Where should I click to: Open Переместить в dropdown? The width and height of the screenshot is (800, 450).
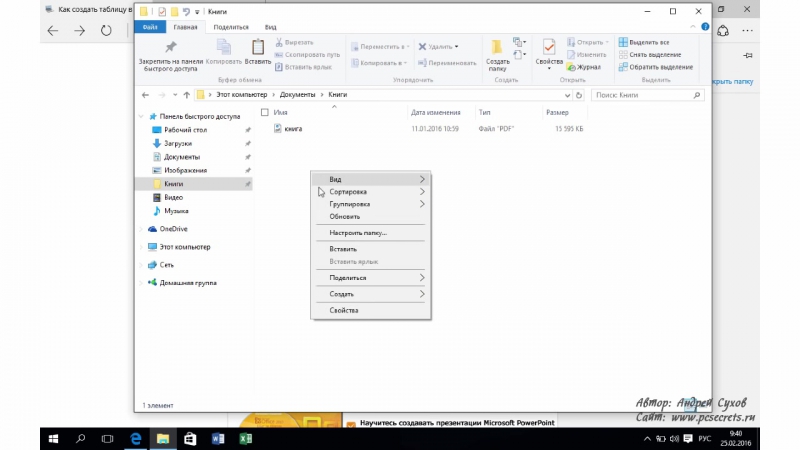(381, 46)
